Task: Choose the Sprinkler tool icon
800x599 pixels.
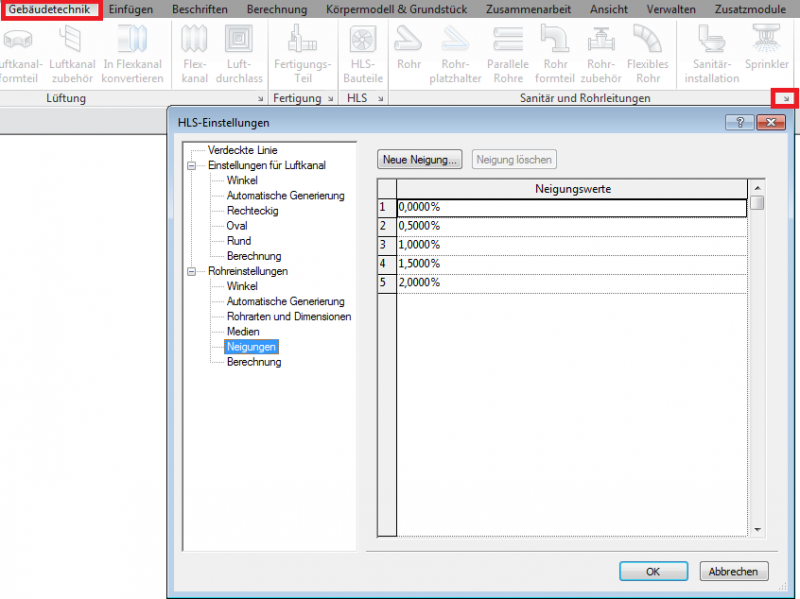Action: pos(767,40)
